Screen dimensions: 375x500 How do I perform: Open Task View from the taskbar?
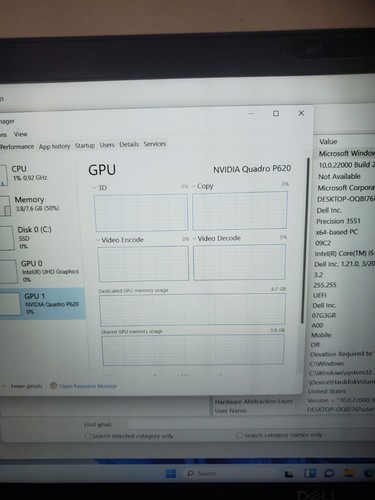[289, 474]
